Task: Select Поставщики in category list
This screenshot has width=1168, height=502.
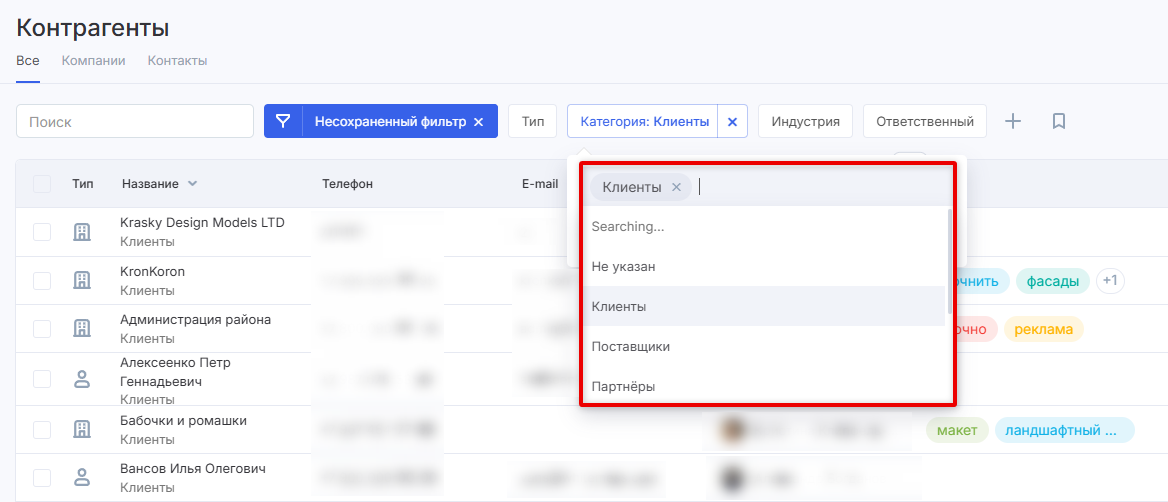Action: [631, 346]
